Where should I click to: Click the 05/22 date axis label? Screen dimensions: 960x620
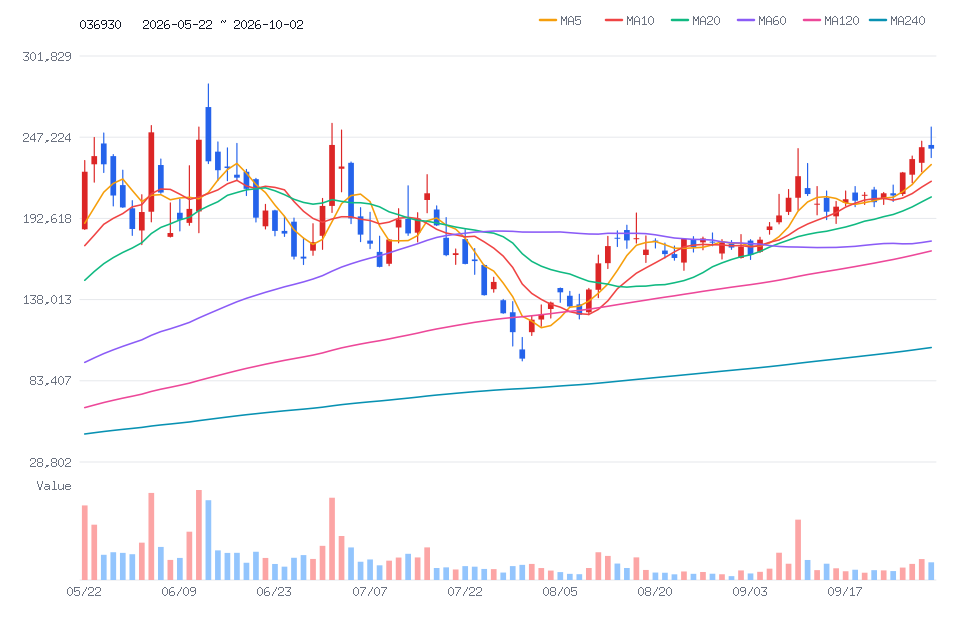[x=84, y=592]
